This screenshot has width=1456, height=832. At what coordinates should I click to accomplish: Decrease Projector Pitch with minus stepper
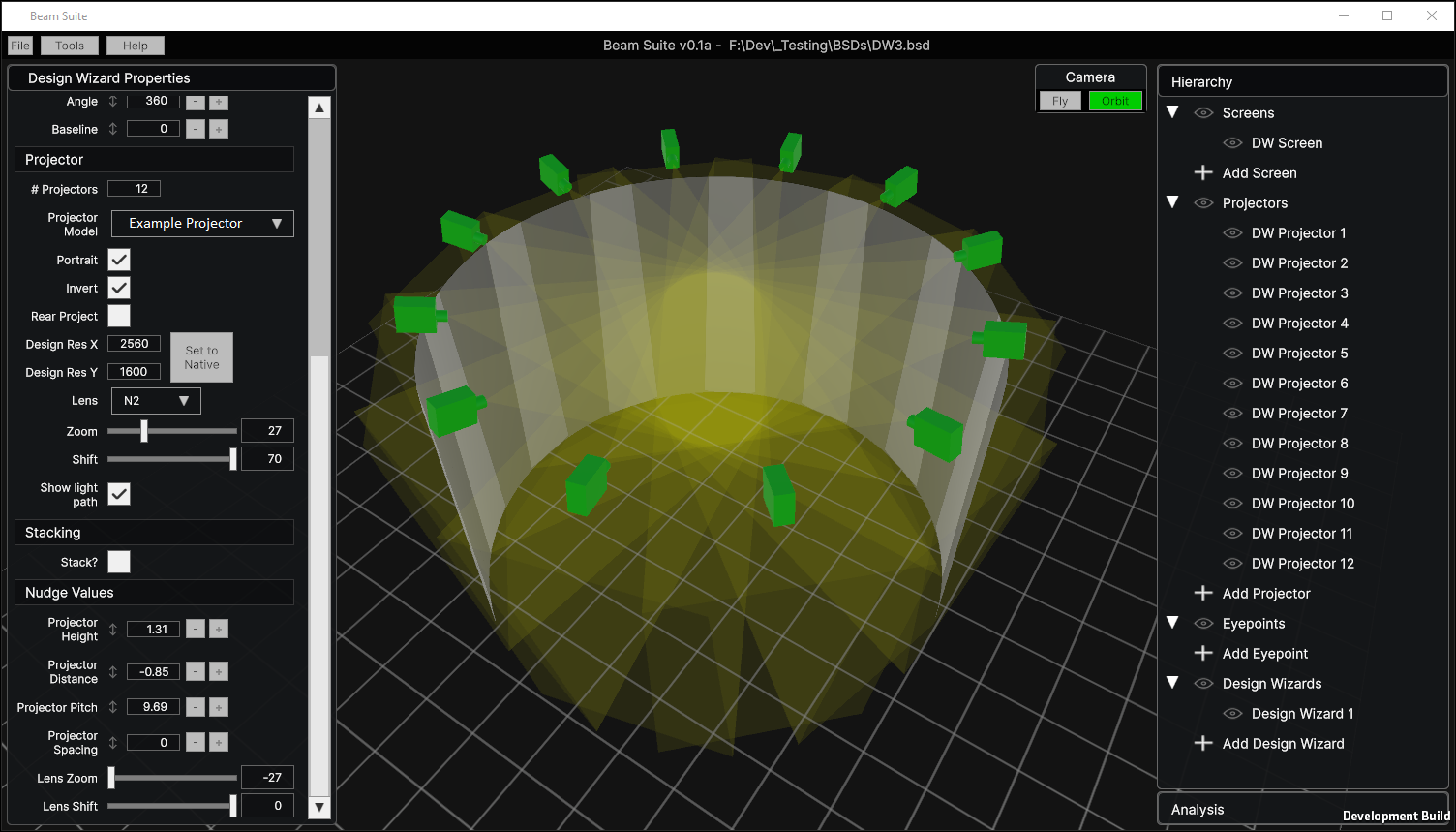pos(196,707)
